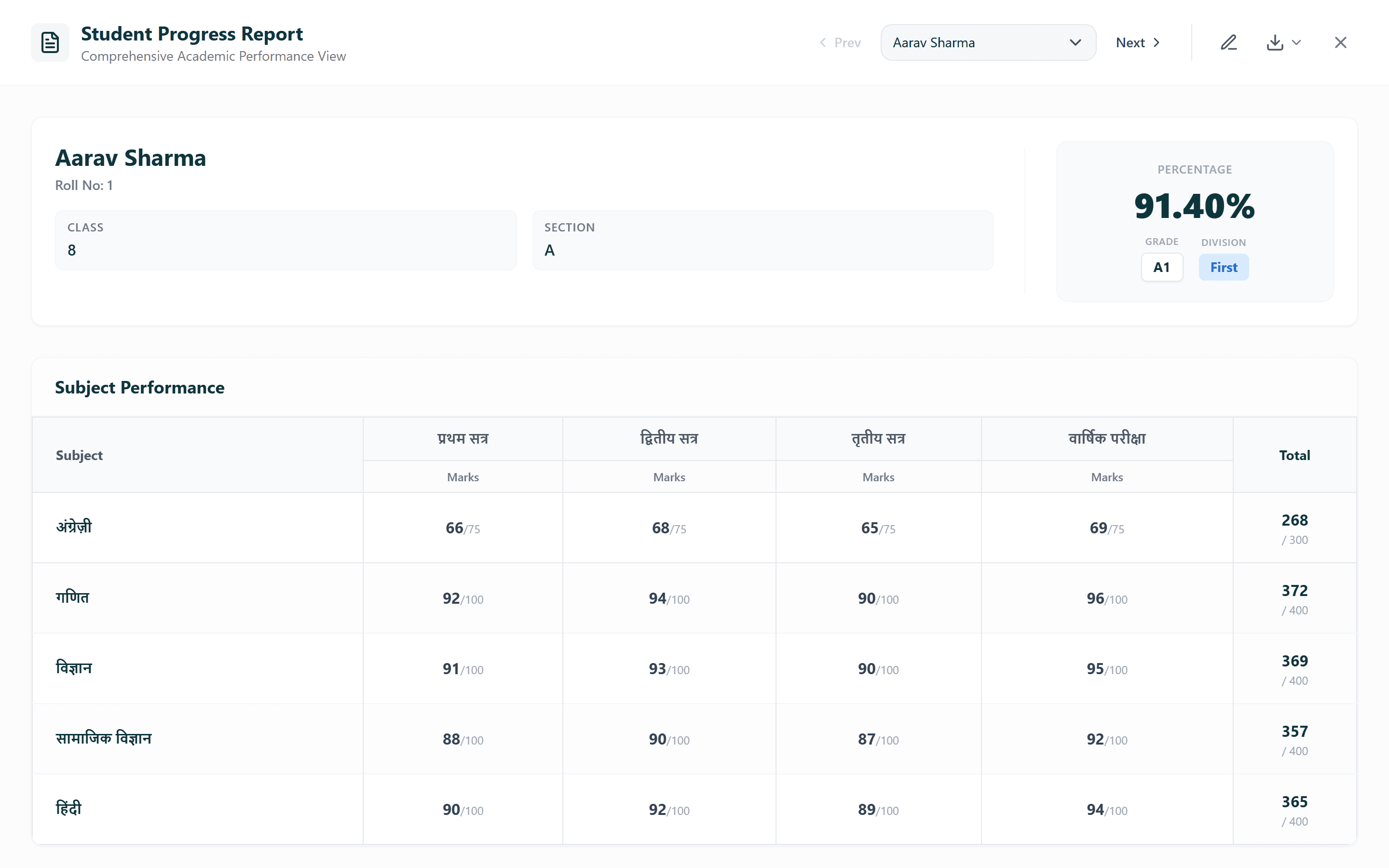Screen dimensions: 1389x868
Task: Click the Subject Performance section heading
Action: 139,388
